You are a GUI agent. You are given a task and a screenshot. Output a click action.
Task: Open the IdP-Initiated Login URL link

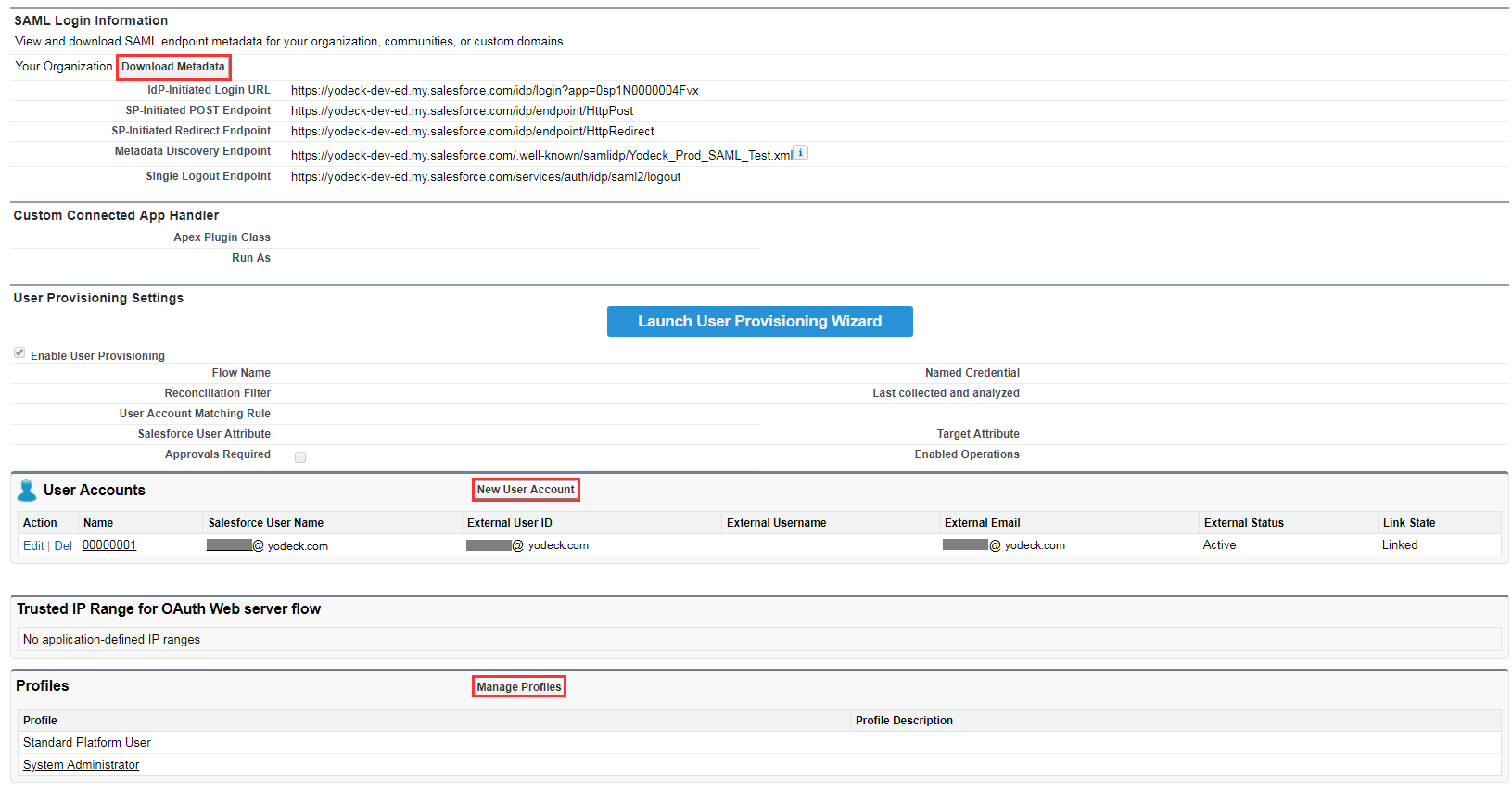click(494, 91)
